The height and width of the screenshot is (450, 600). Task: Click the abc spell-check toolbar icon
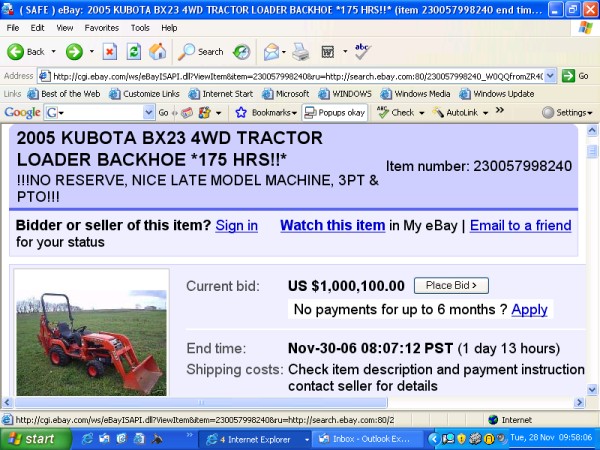point(362,52)
